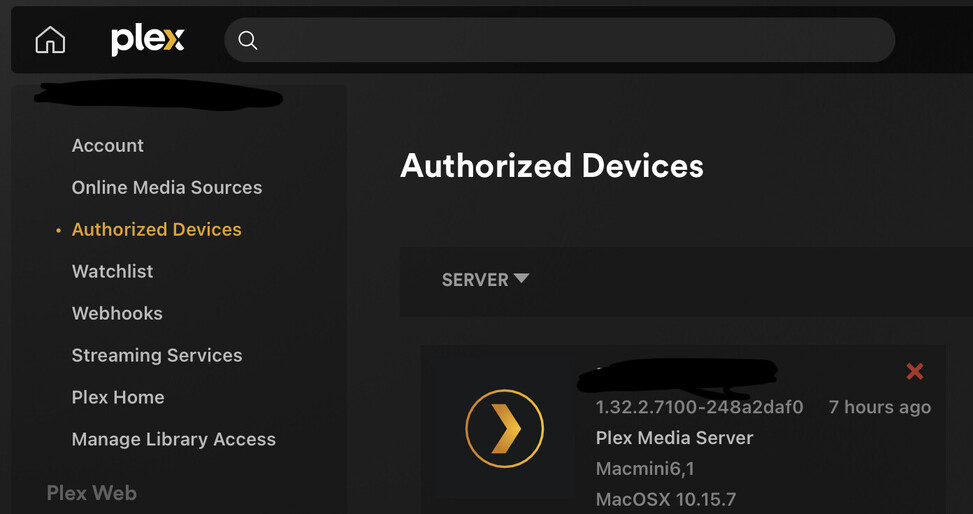Image resolution: width=973 pixels, height=514 pixels.
Task: Click the Plex Web section header
Action: [92, 493]
